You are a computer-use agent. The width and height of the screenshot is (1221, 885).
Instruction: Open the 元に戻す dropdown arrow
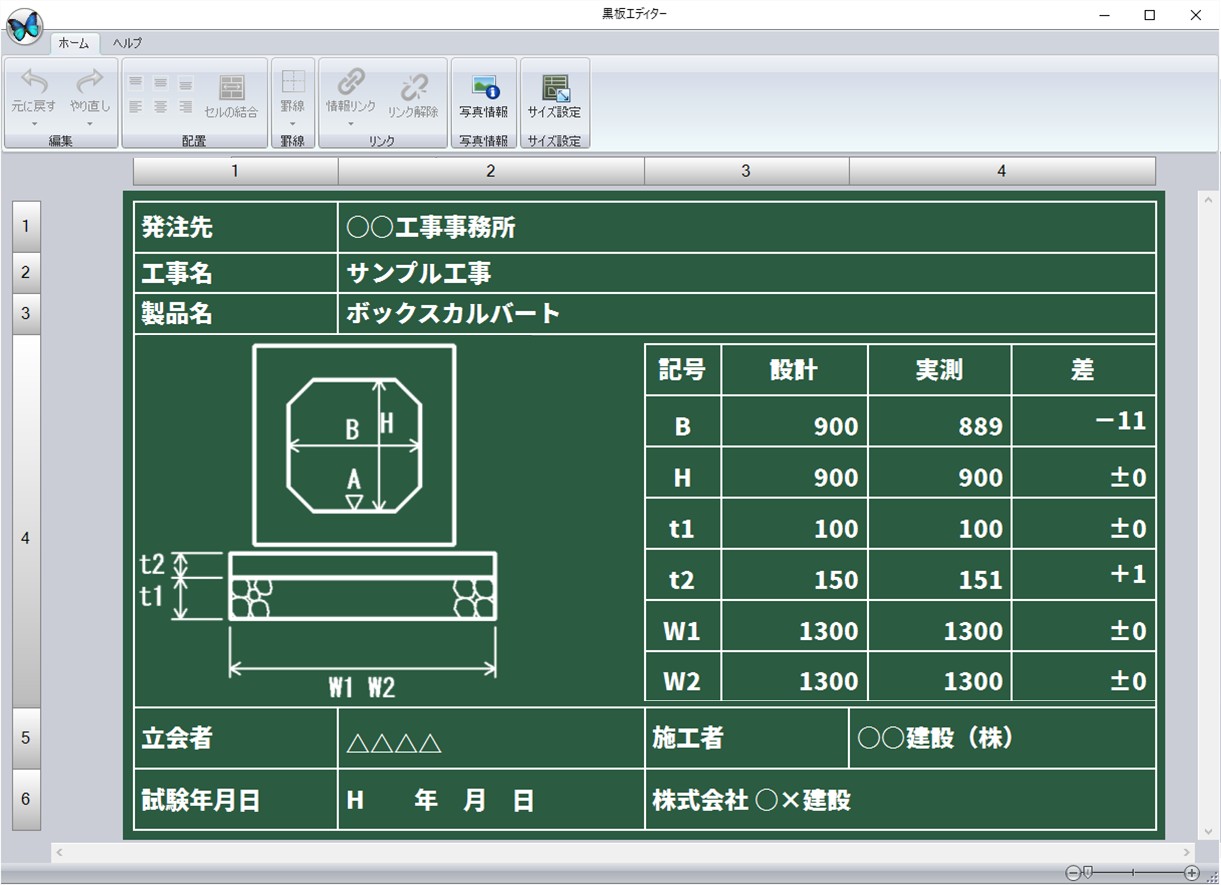[x=34, y=124]
